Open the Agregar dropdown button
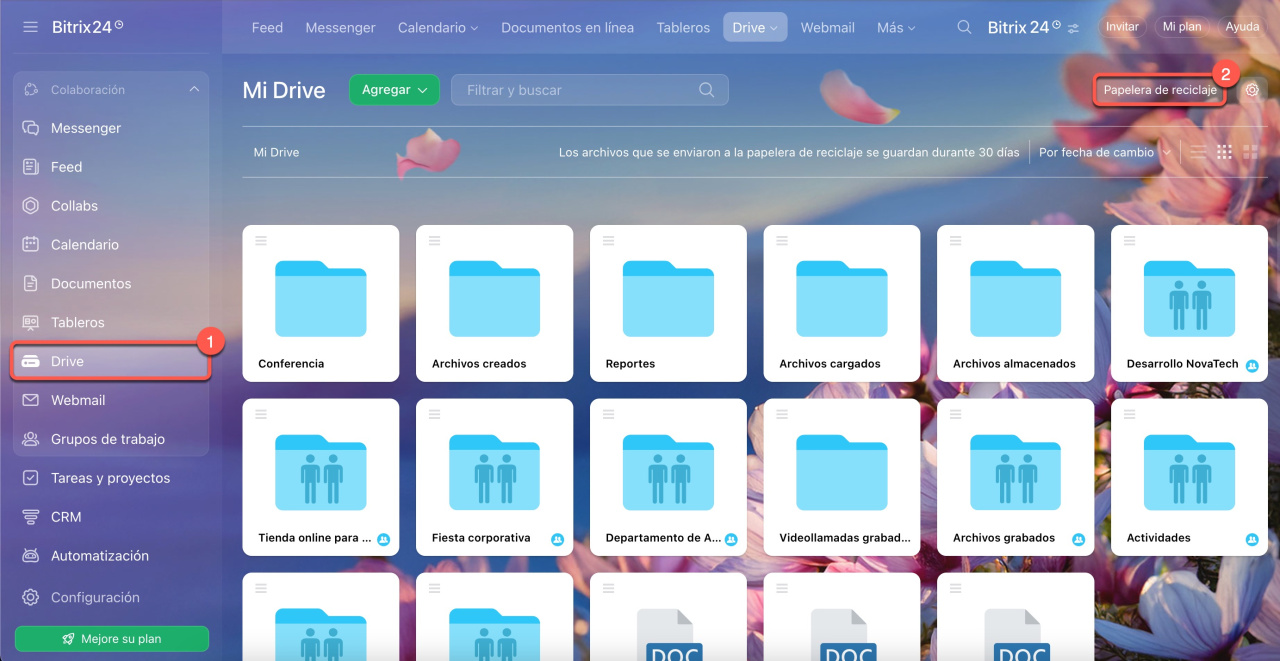Image resolution: width=1280 pixels, height=661 pixels. pos(394,90)
